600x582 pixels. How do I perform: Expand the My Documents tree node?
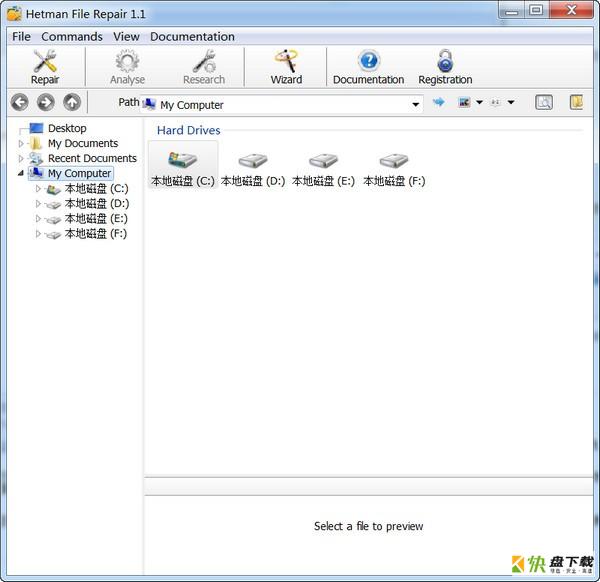click(21, 143)
